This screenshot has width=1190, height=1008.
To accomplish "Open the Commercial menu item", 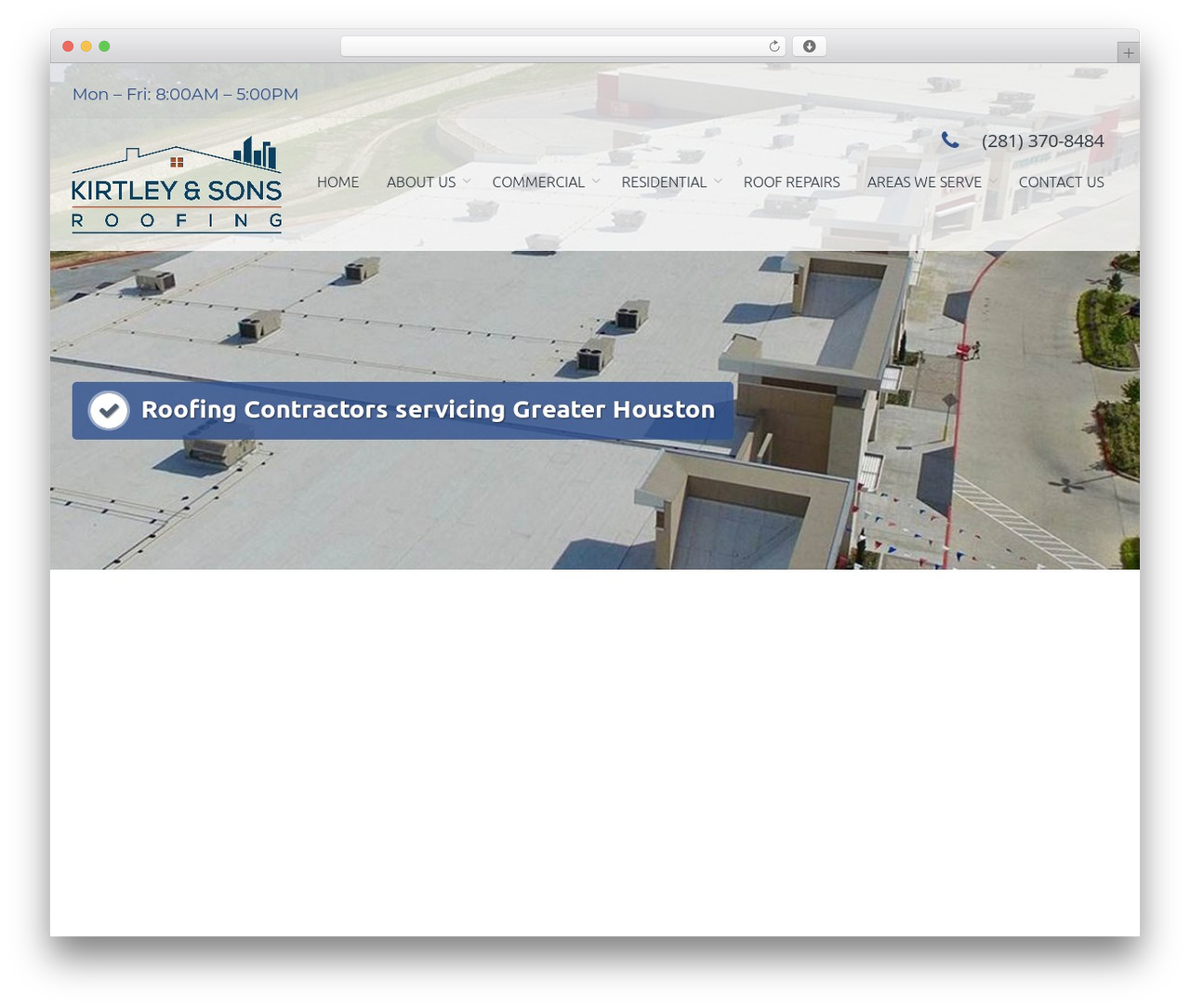I will [538, 182].
